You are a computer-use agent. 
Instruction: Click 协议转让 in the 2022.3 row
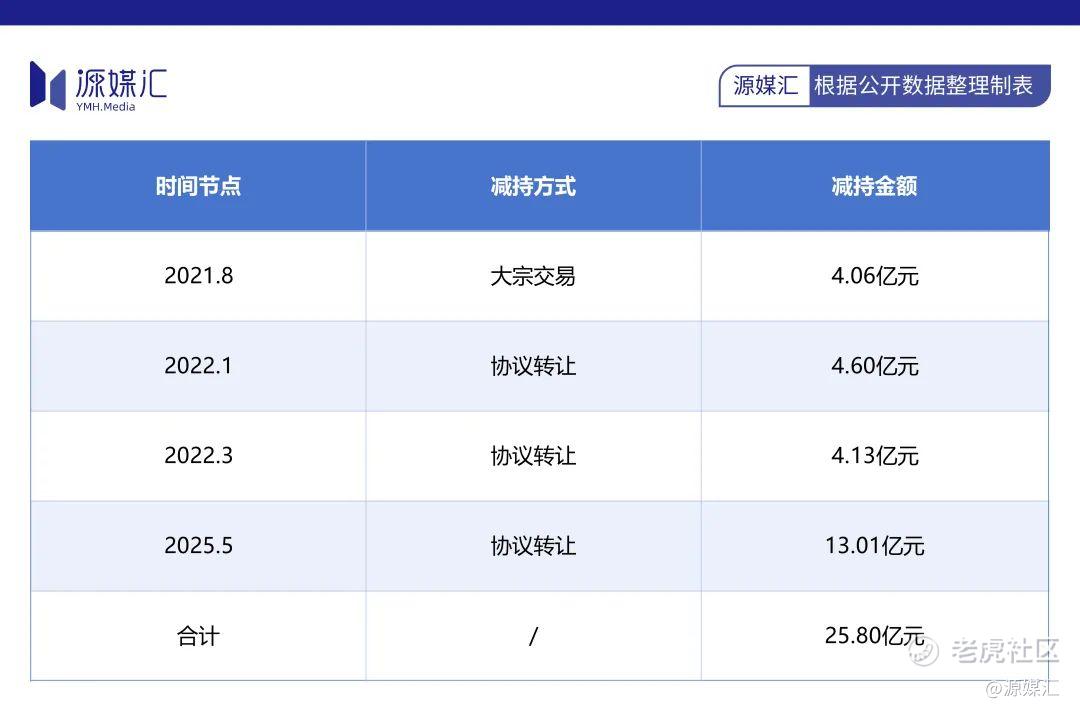click(533, 456)
